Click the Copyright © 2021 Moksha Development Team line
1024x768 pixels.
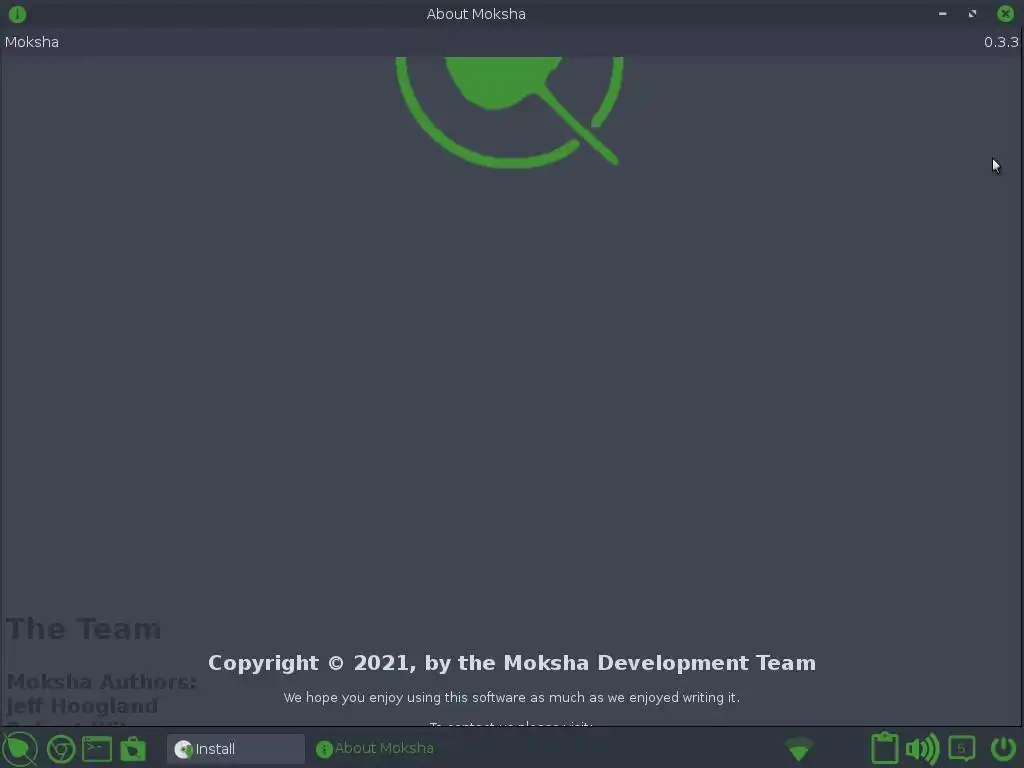click(512, 663)
